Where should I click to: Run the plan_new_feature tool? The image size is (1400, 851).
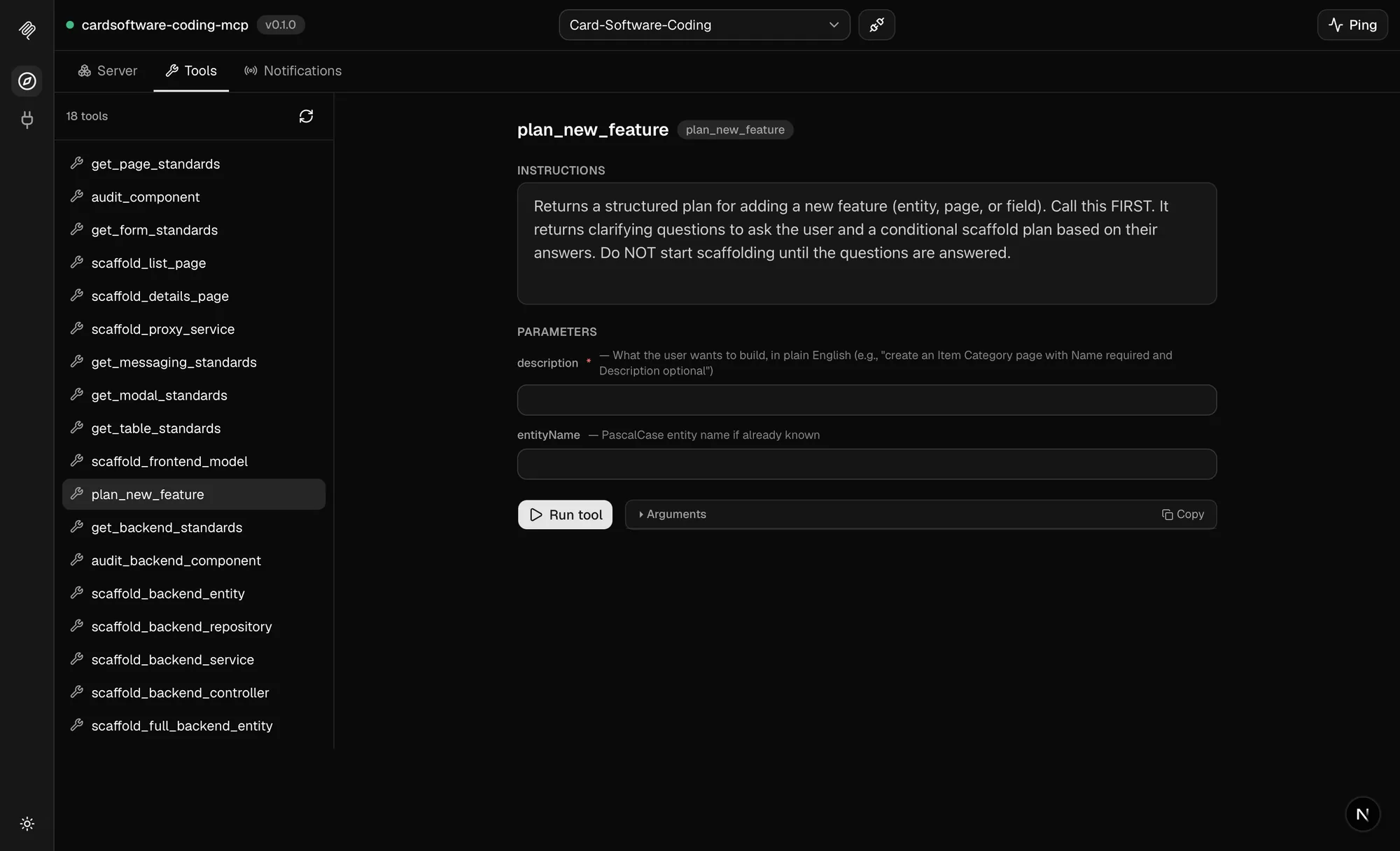[565, 514]
